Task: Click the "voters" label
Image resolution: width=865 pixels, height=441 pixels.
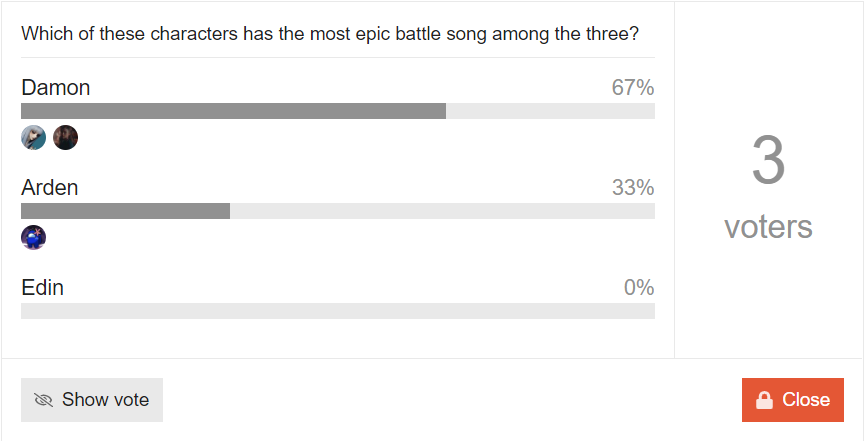Action: pos(768,227)
